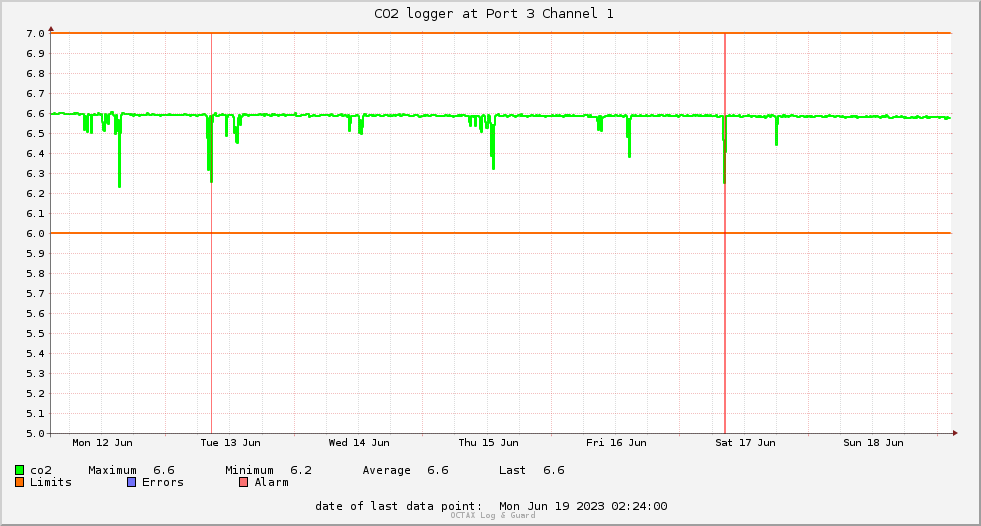The image size is (981, 526).
Task: Click the Maximum 6.6 statistic
Action: tap(131, 470)
